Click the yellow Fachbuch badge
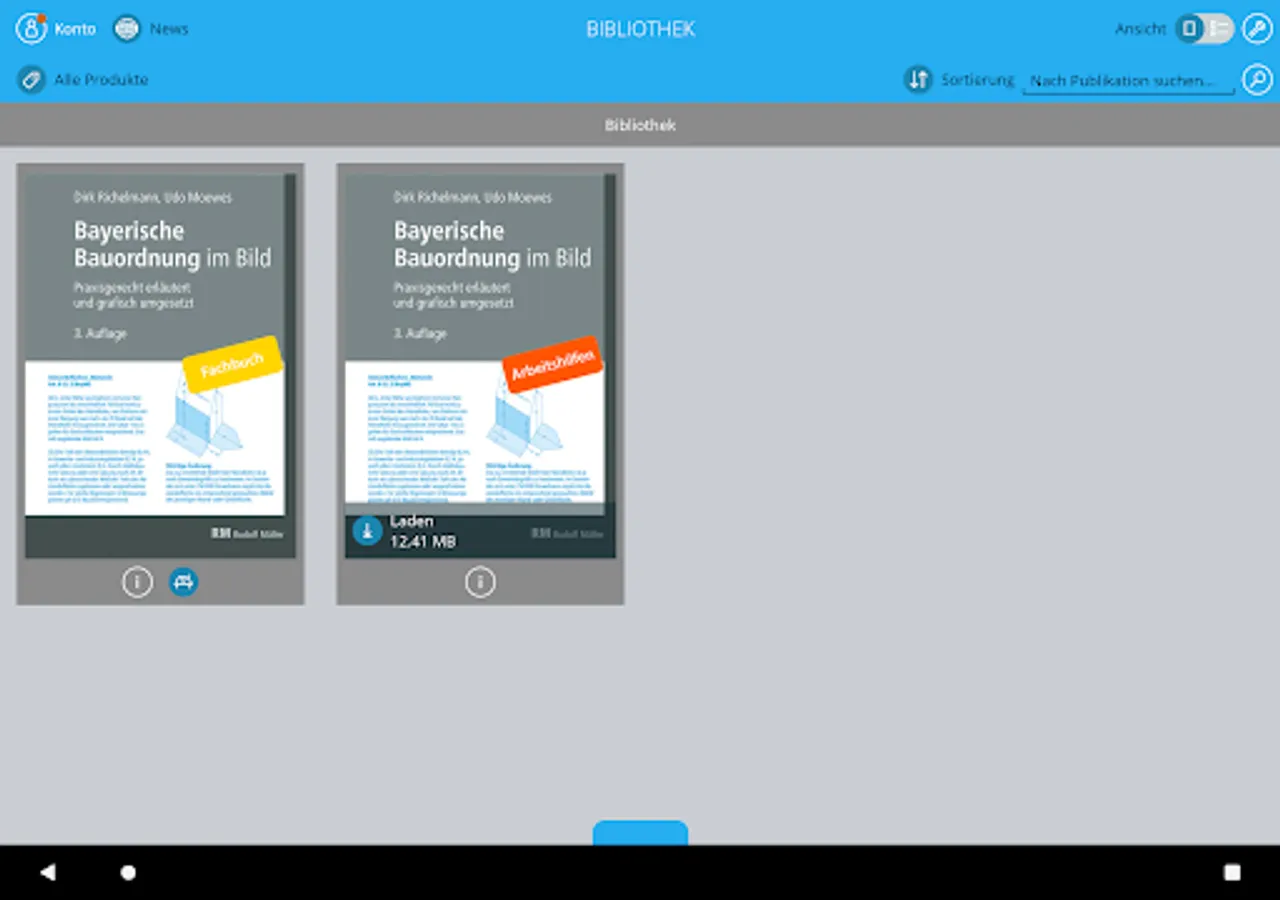1280x900 pixels. [233, 364]
